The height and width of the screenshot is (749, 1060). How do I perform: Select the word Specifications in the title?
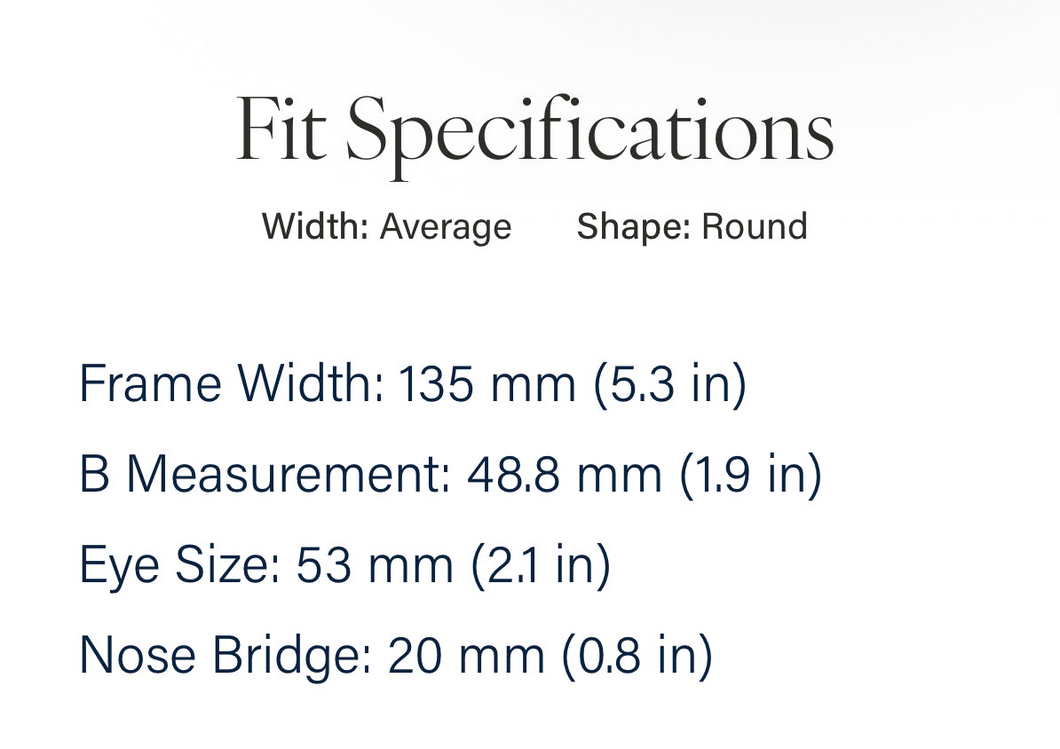pos(590,135)
